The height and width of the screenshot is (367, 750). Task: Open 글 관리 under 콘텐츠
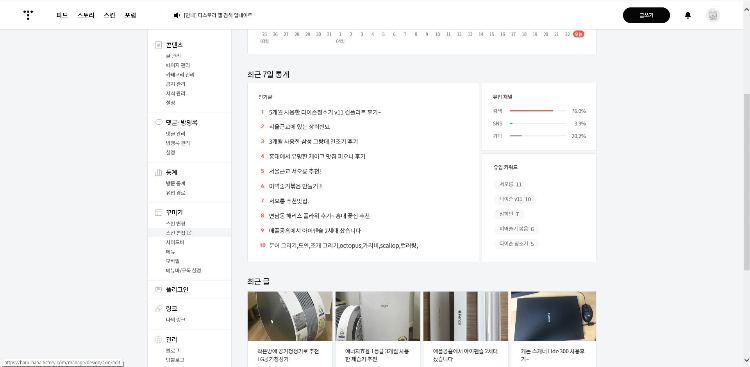(173, 56)
